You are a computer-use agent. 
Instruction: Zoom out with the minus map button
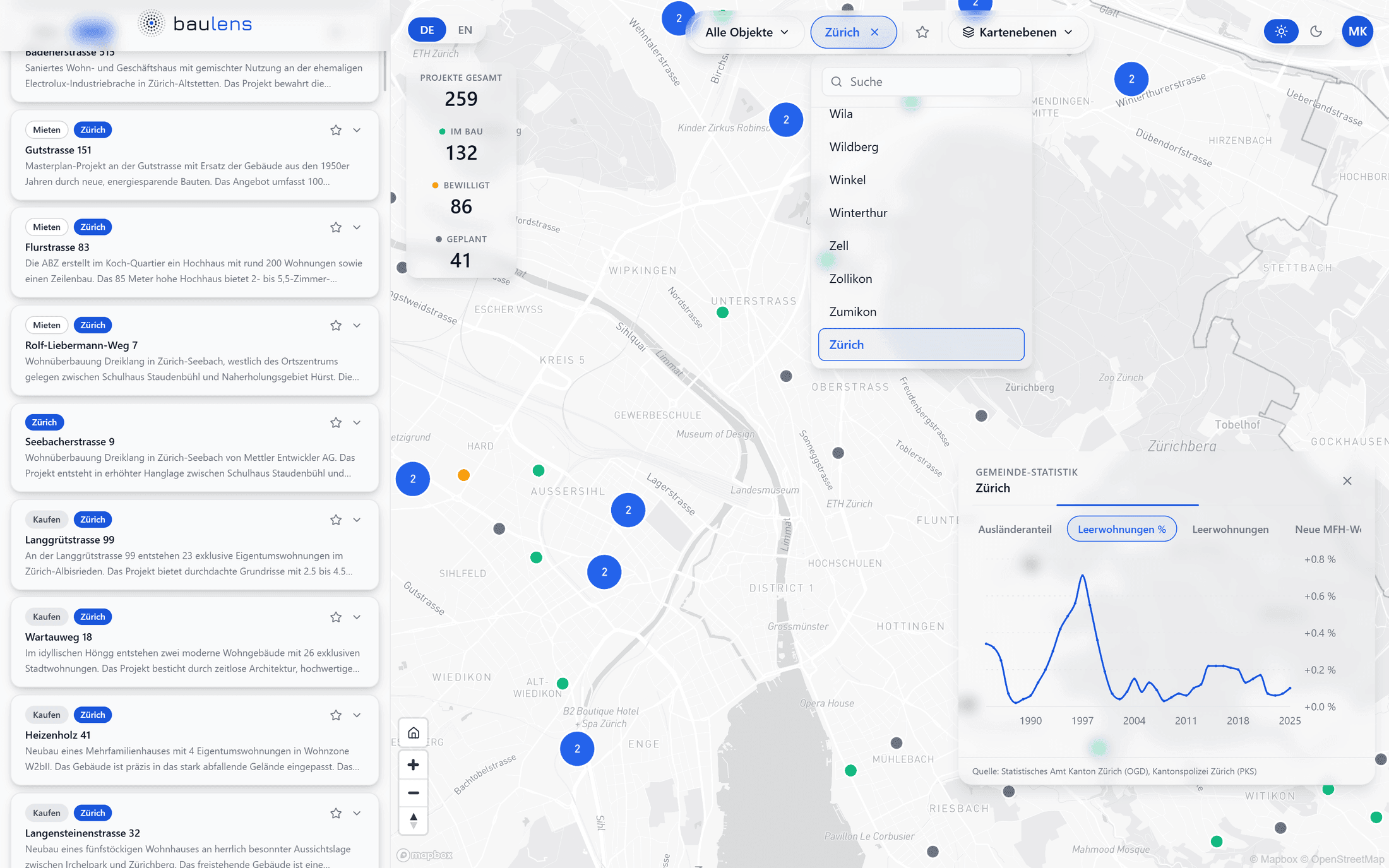pos(414,793)
